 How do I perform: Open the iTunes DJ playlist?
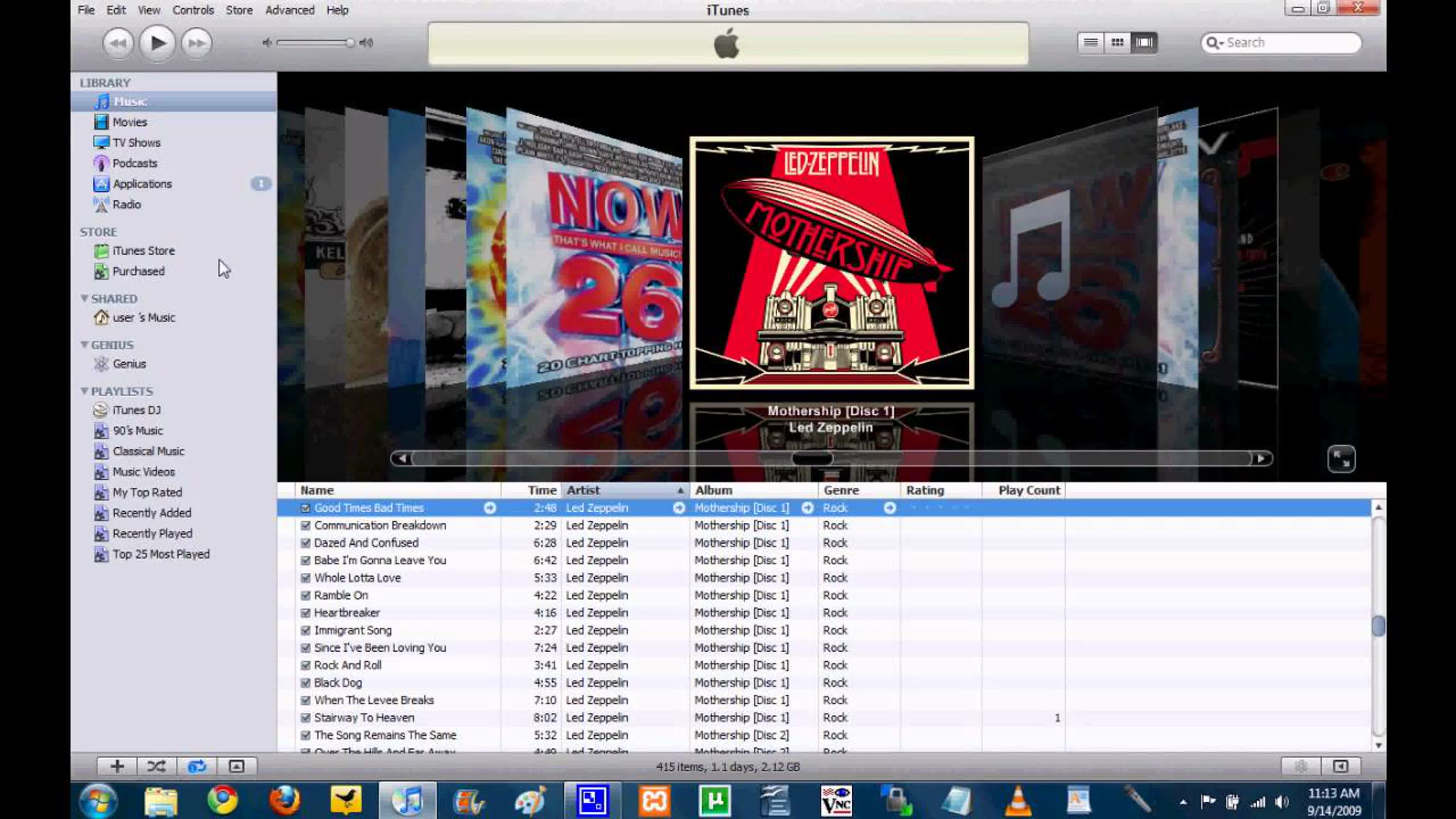click(x=136, y=410)
